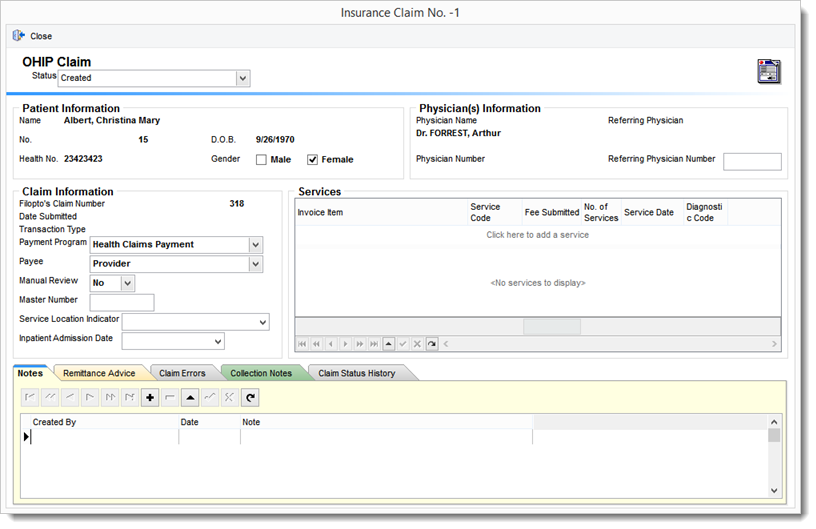The image size is (816, 529).
Task: Click health number 23423423
Action: [x=83, y=159]
